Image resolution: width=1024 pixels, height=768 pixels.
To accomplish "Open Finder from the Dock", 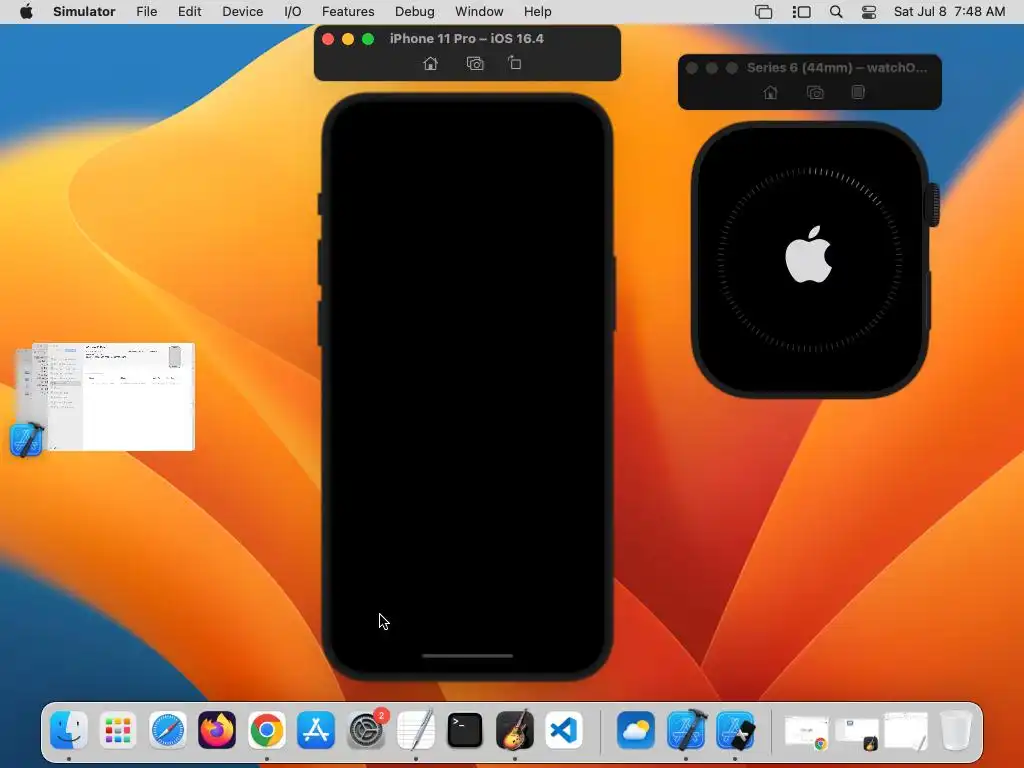I will pyautogui.click(x=69, y=729).
